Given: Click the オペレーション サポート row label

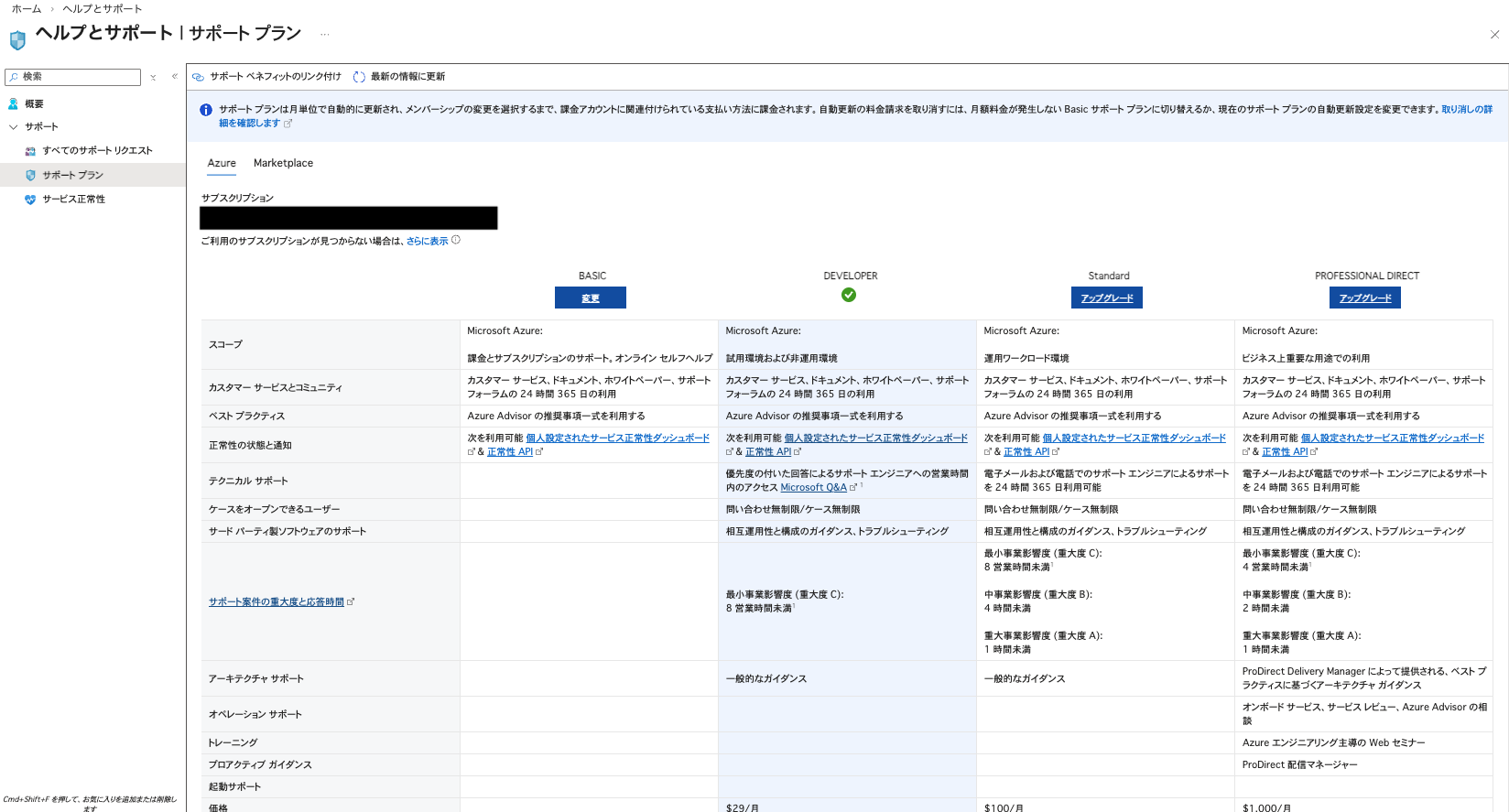Looking at the screenshot, I should pyautogui.click(x=255, y=715).
